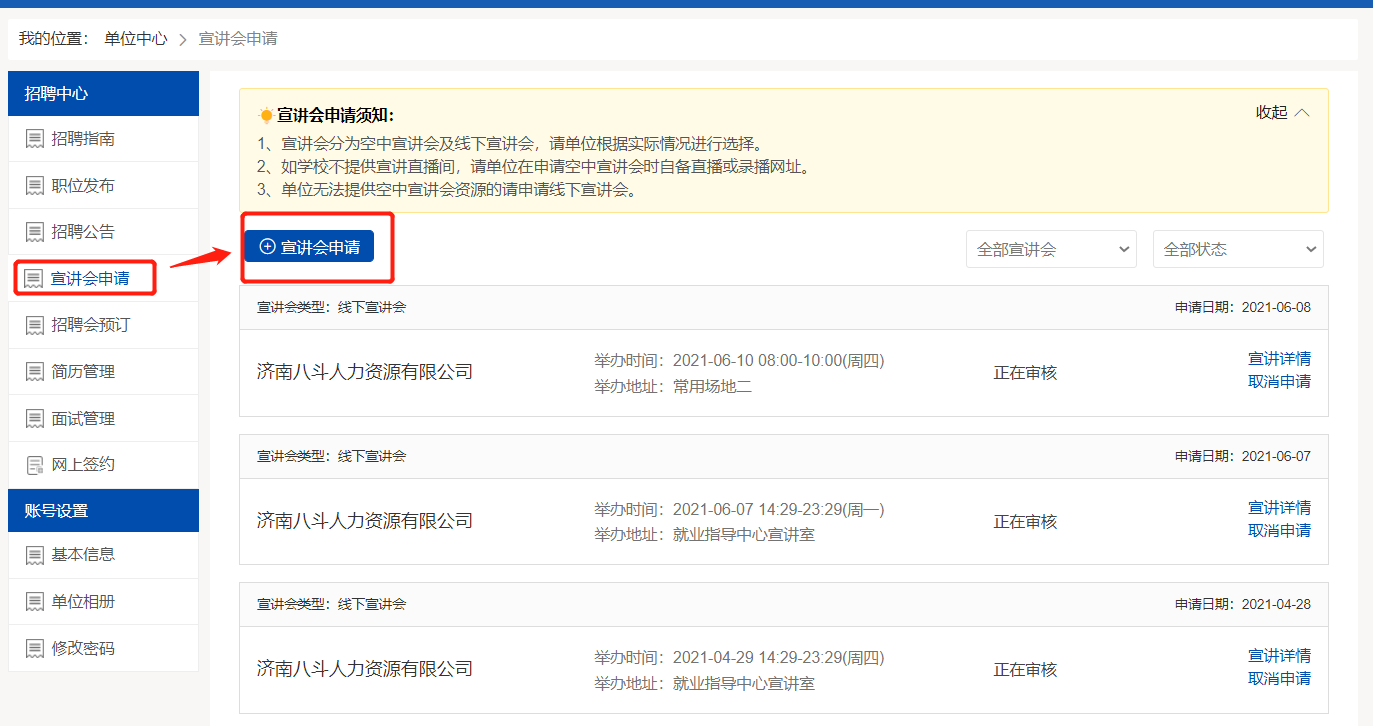Viewport: 1373px width, 726px height.
Task: Click 宣讲会申请 in the breadcrumb
Action: coord(238,39)
